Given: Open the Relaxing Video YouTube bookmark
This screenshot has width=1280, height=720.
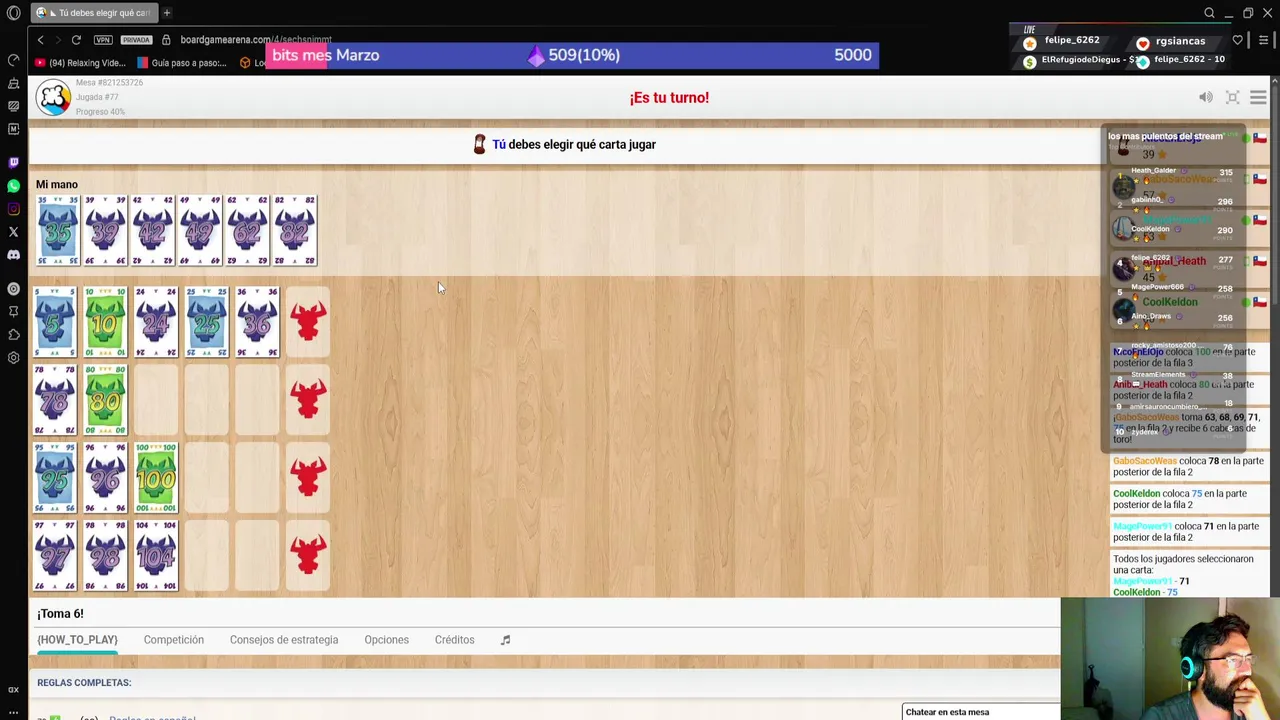Looking at the screenshot, I should (x=81, y=63).
